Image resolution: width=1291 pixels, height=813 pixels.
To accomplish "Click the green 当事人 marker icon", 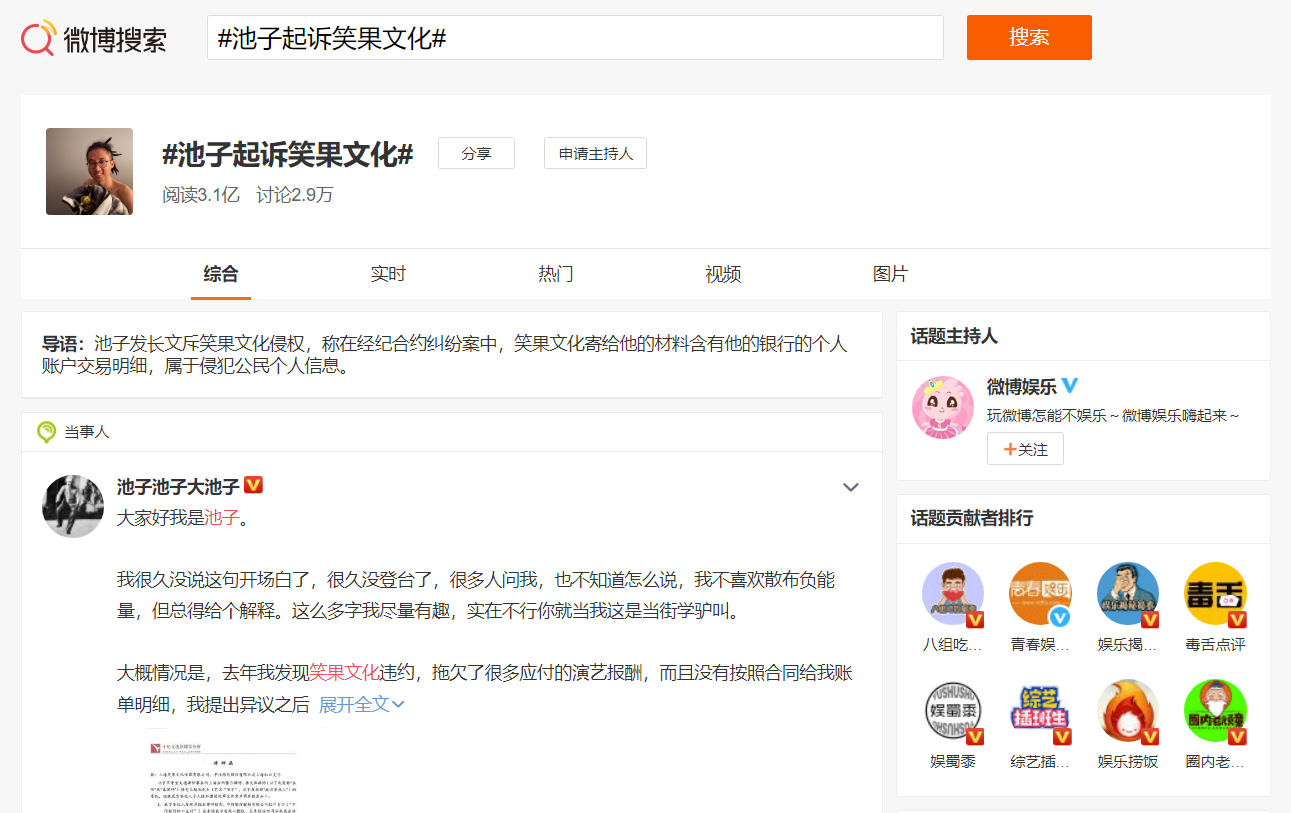I will 46,432.
